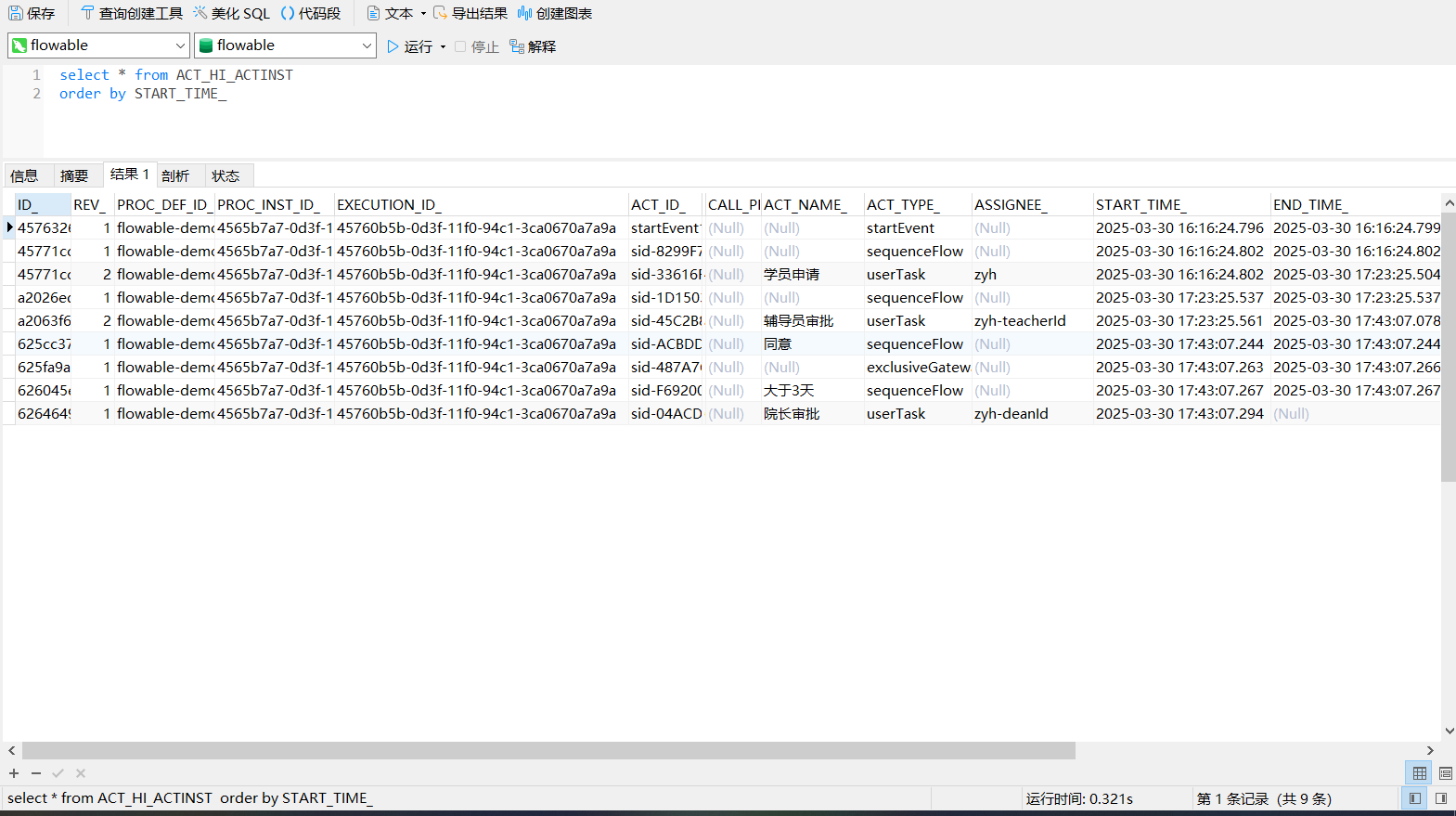Open the Run (运行) dropdown arrow
Screen dimensions: 1456x816
pyautogui.click(x=444, y=46)
